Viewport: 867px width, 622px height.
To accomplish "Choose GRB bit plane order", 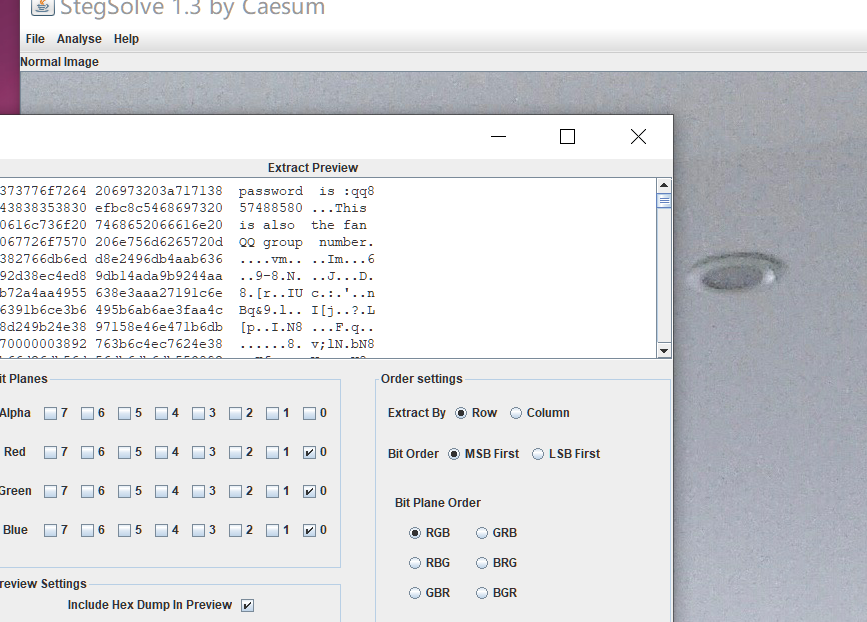I will point(482,533).
